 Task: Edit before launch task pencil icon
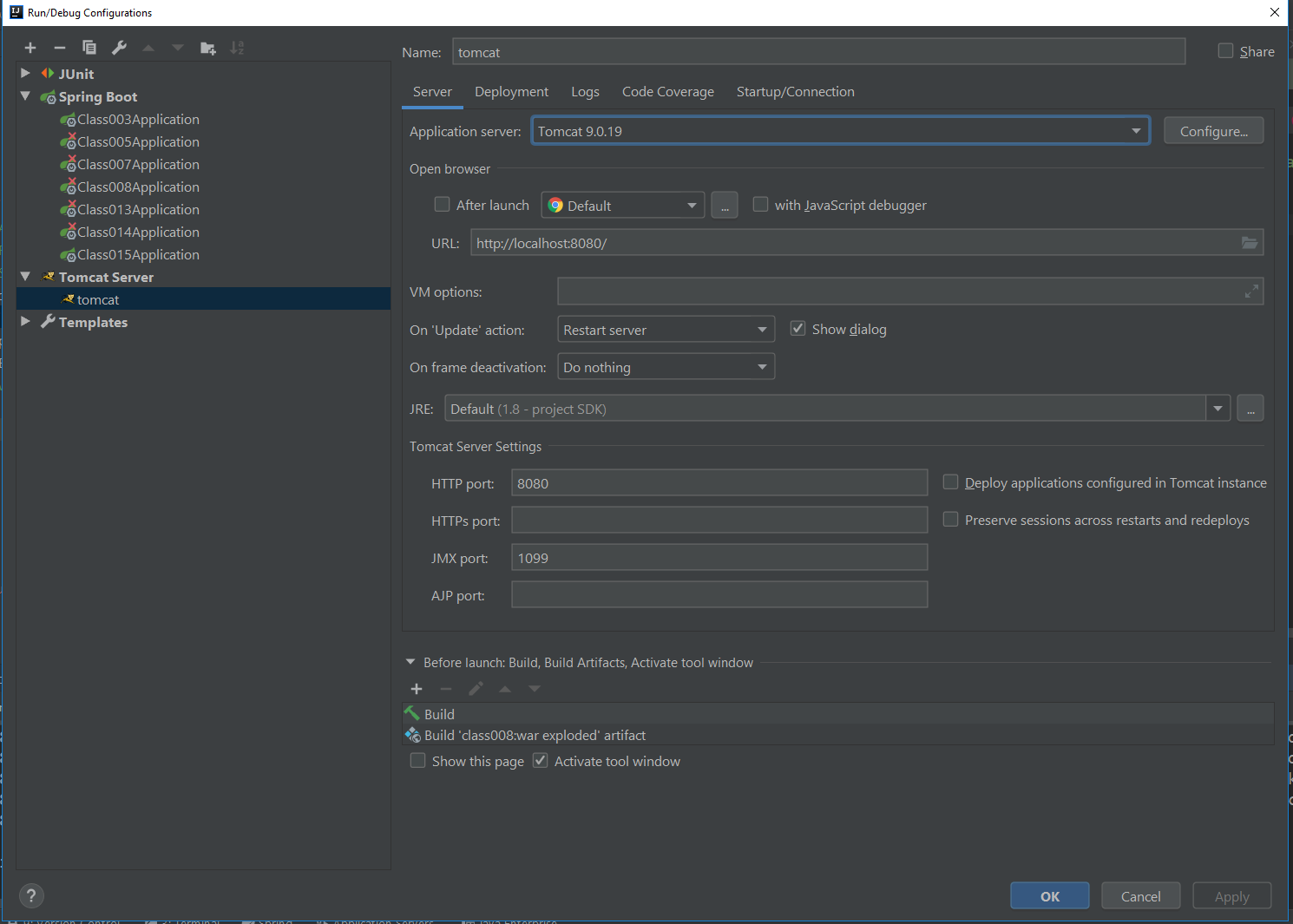(476, 689)
